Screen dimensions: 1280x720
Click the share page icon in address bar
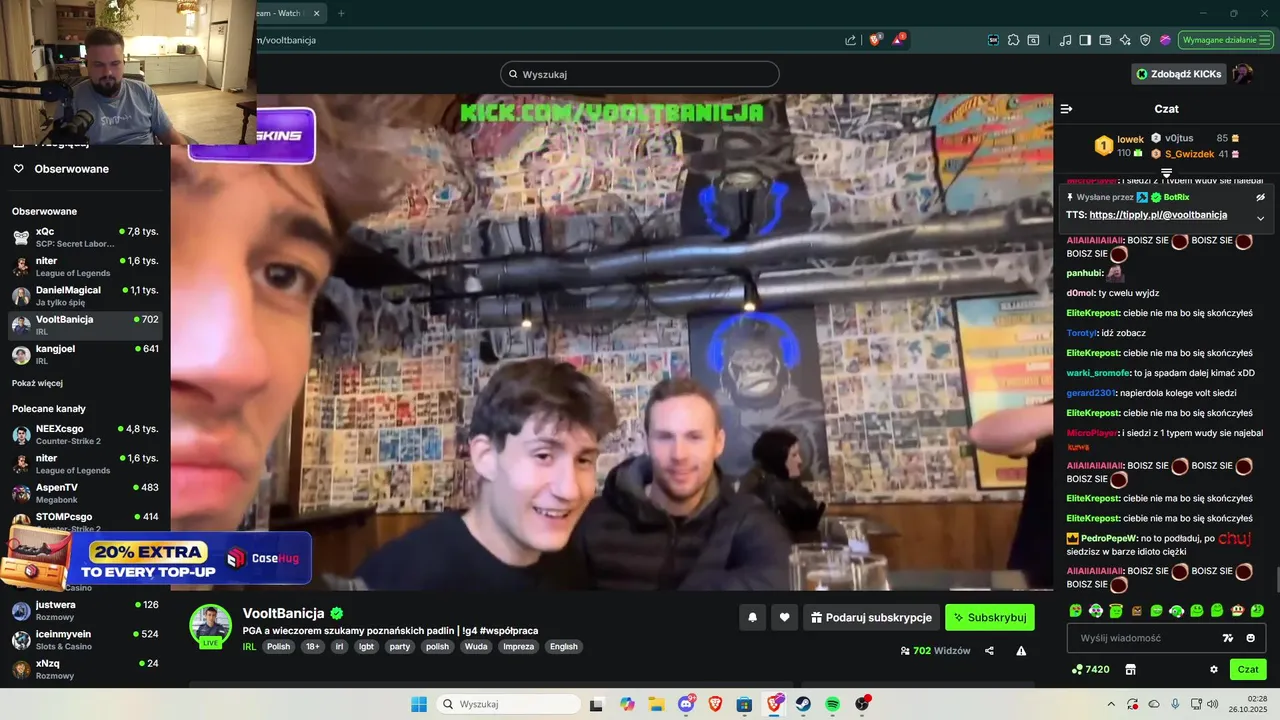851,40
